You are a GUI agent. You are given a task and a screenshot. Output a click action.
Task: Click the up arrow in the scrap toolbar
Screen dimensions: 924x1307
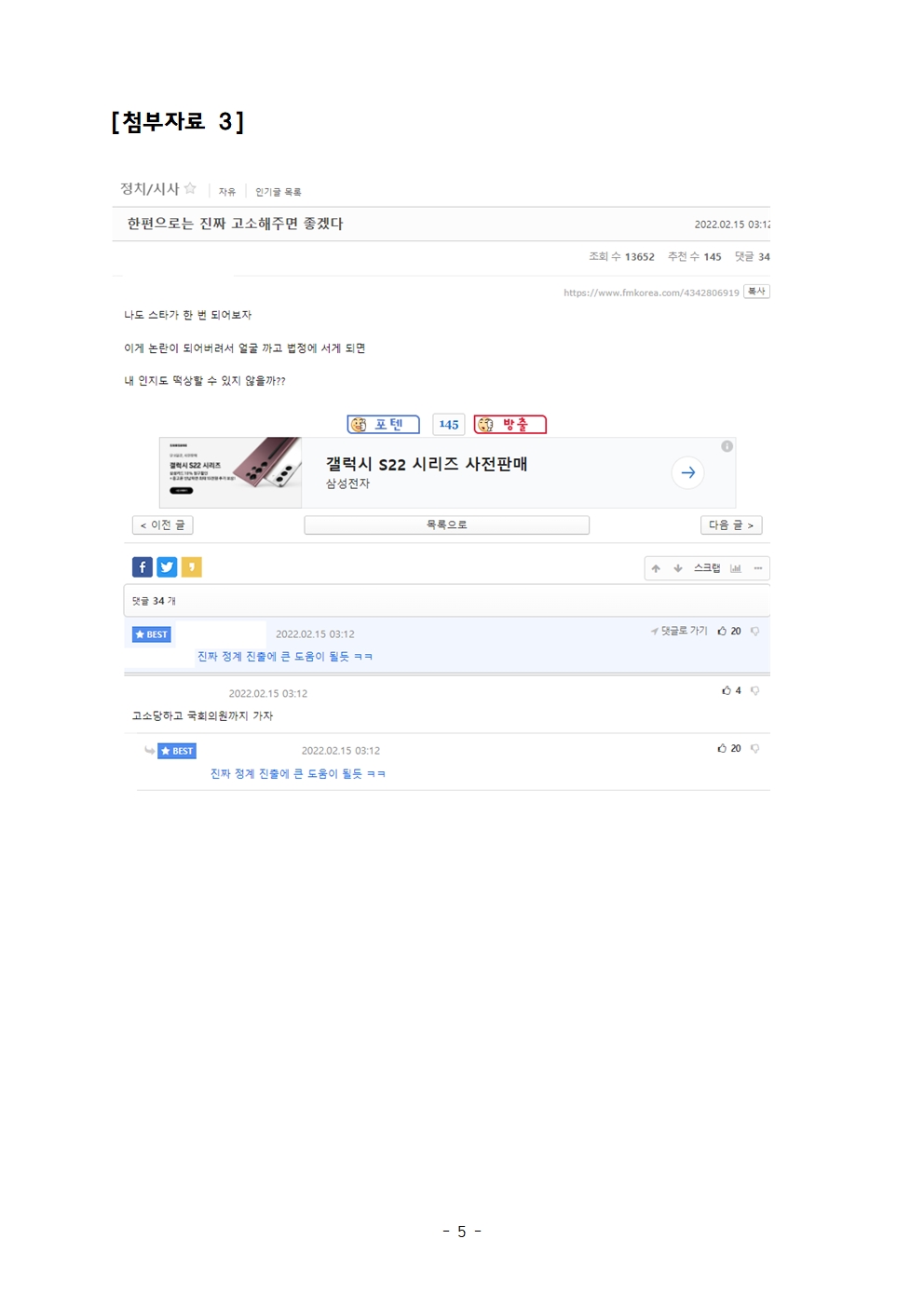click(x=656, y=568)
